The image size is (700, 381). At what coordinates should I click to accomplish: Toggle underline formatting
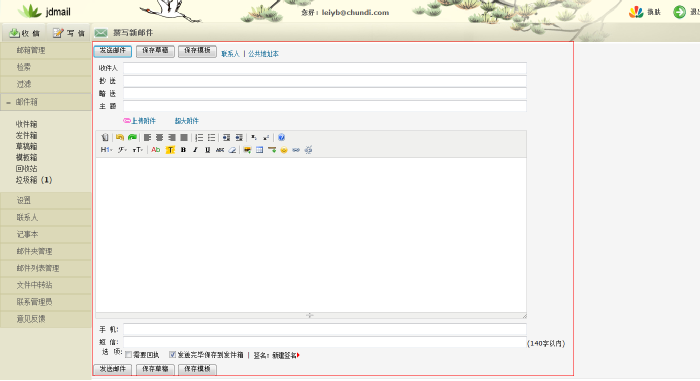208,150
